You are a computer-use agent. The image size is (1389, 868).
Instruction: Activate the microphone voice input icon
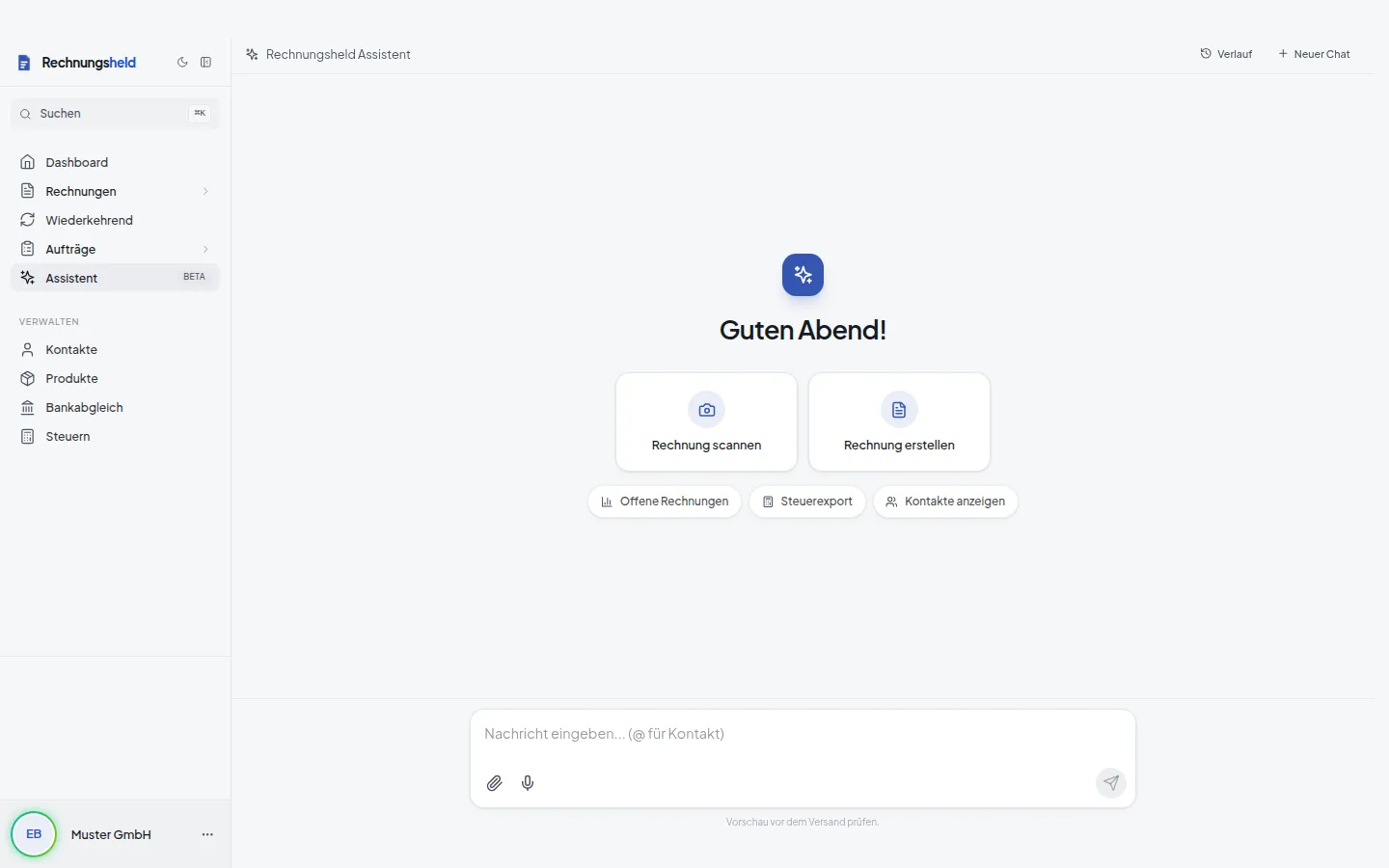pos(528,783)
